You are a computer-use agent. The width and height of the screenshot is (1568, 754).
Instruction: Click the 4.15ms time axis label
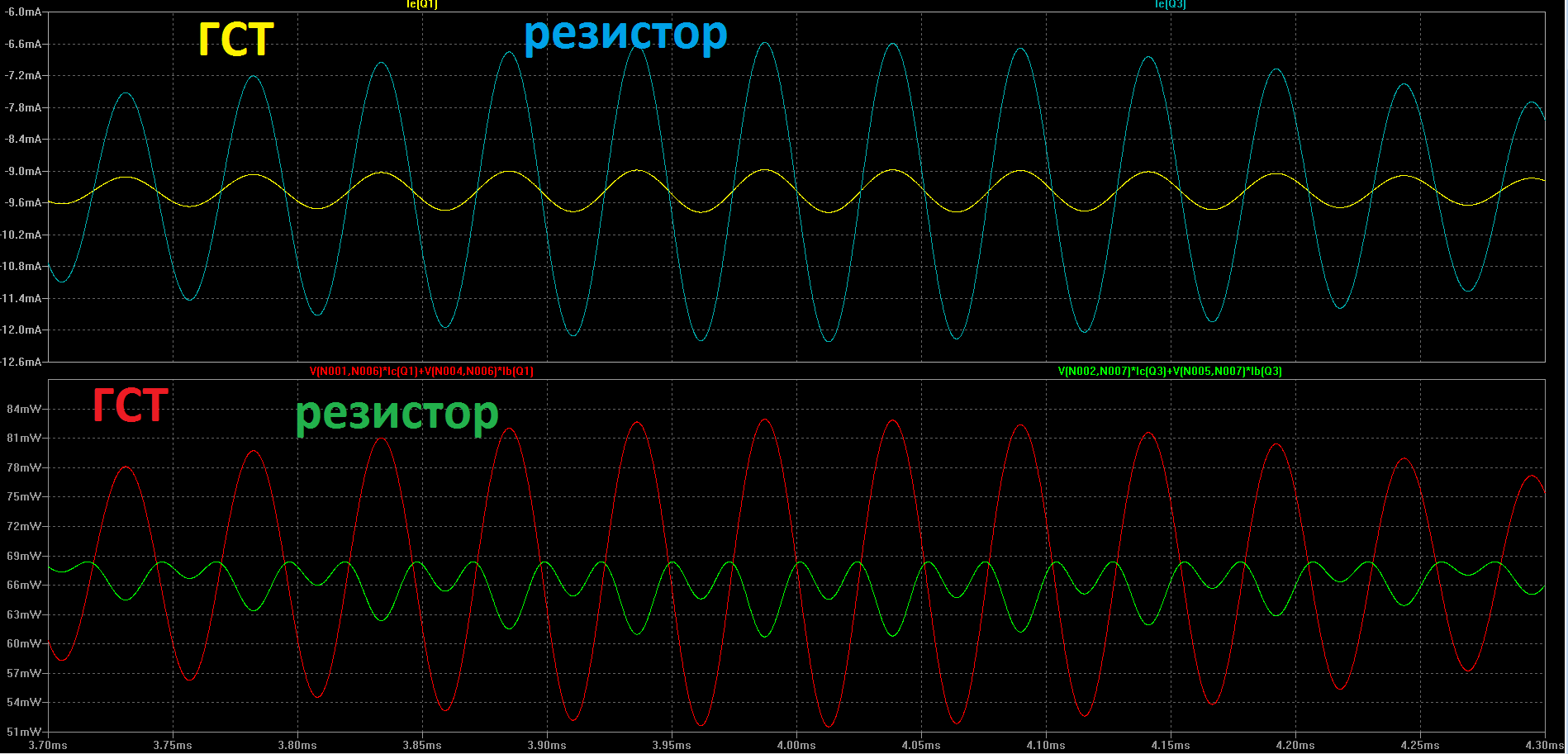[x=1171, y=745]
